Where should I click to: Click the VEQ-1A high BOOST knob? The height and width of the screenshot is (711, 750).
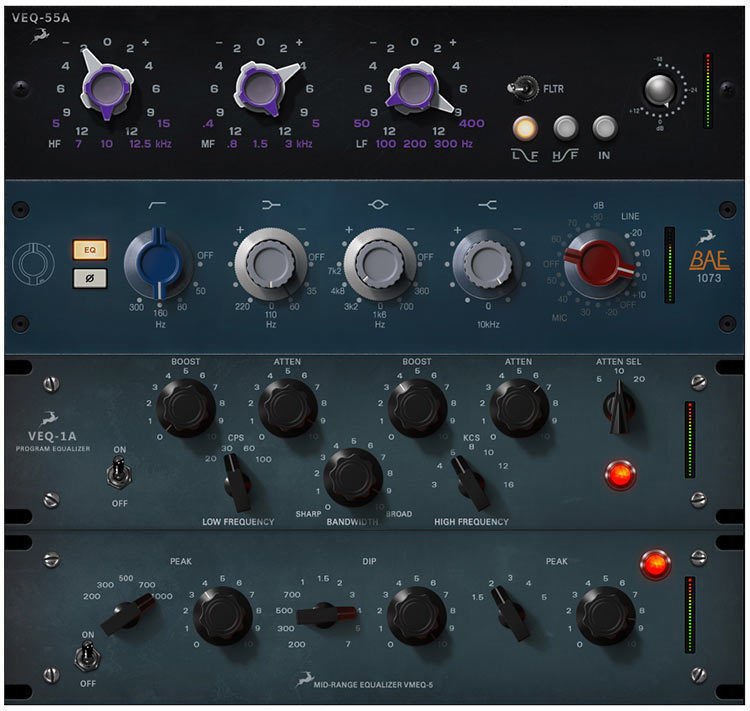tap(417, 408)
